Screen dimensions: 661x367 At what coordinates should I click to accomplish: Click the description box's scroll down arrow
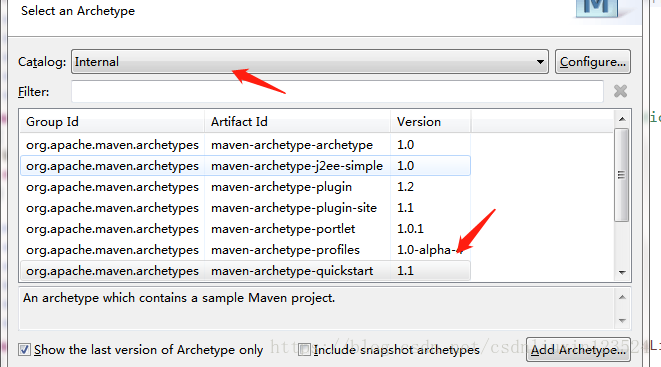coord(622,321)
